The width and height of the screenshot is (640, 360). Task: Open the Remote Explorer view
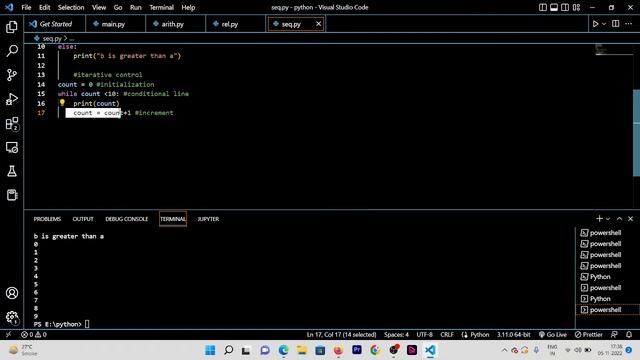point(12,147)
